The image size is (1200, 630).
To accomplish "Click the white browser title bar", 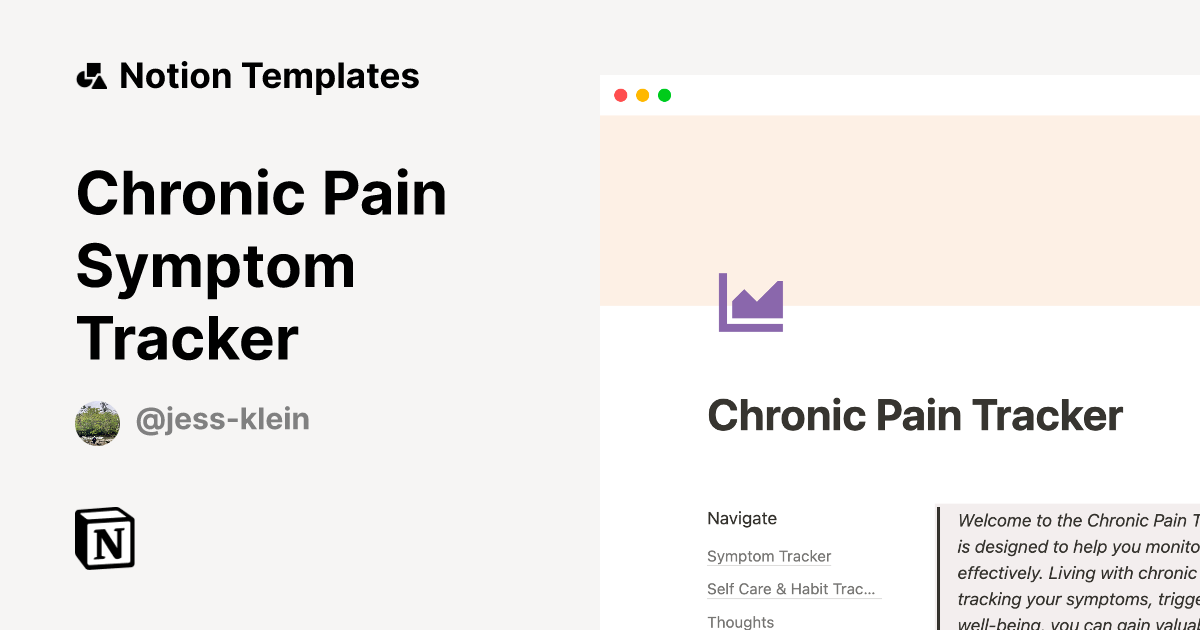I will coord(900,95).
